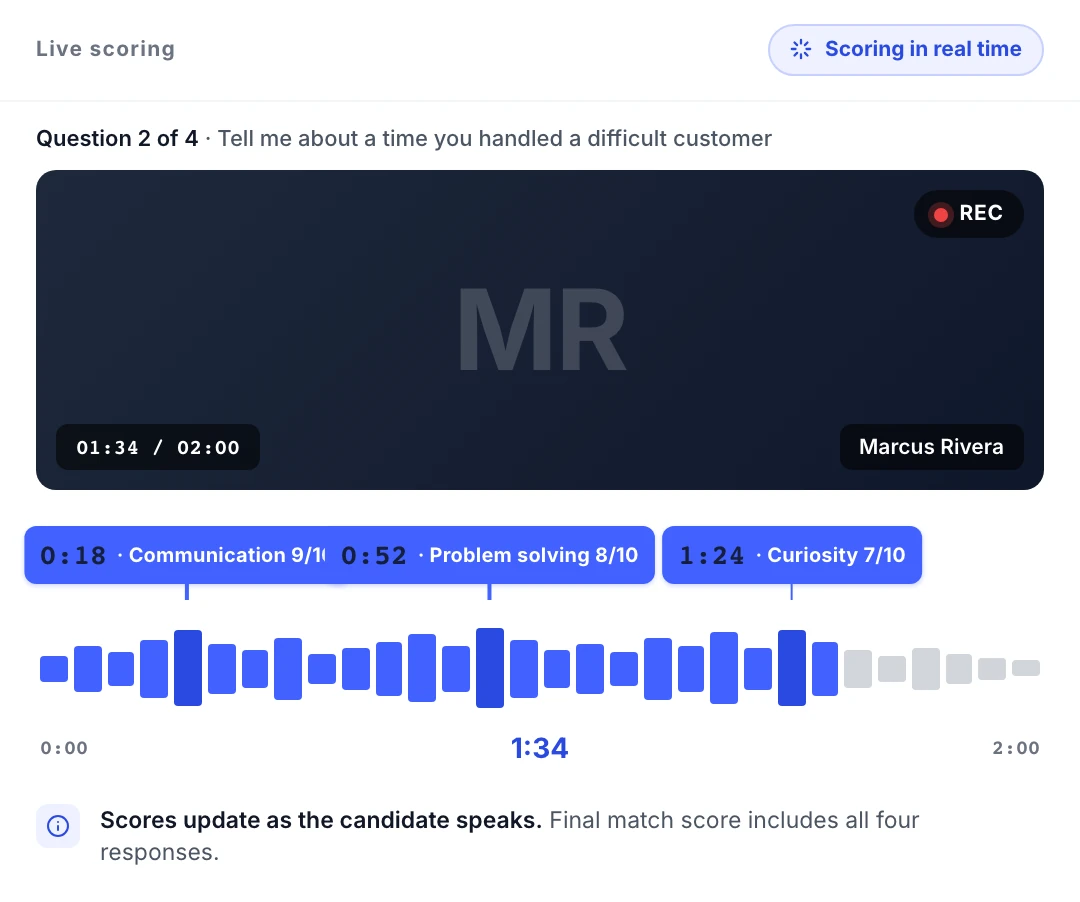Click the first waveform bar at 0:00
The width and height of the screenshot is (1080, 902).
pos(54,669)
